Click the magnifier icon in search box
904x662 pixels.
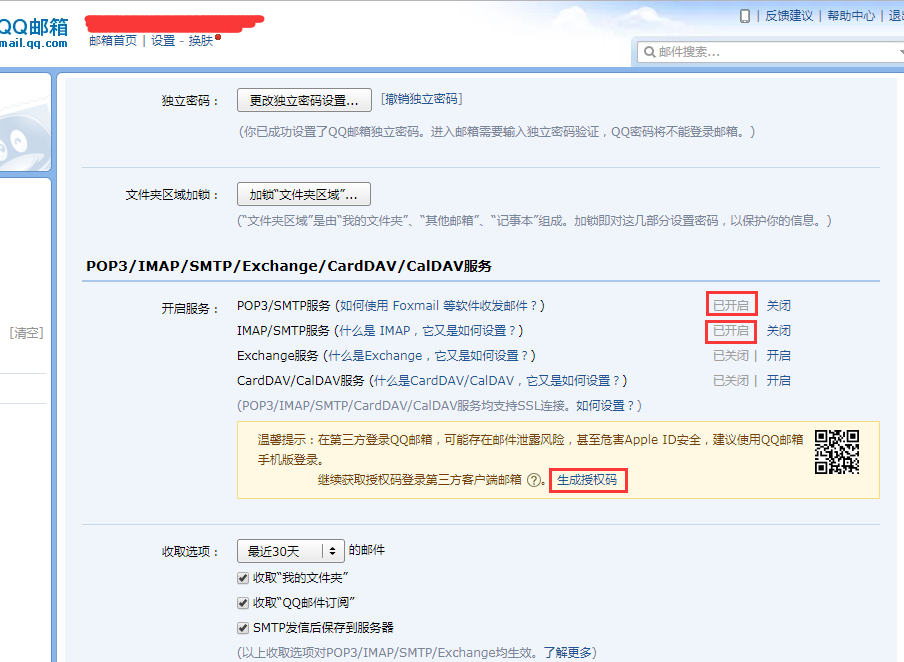(x=649, y=52)
